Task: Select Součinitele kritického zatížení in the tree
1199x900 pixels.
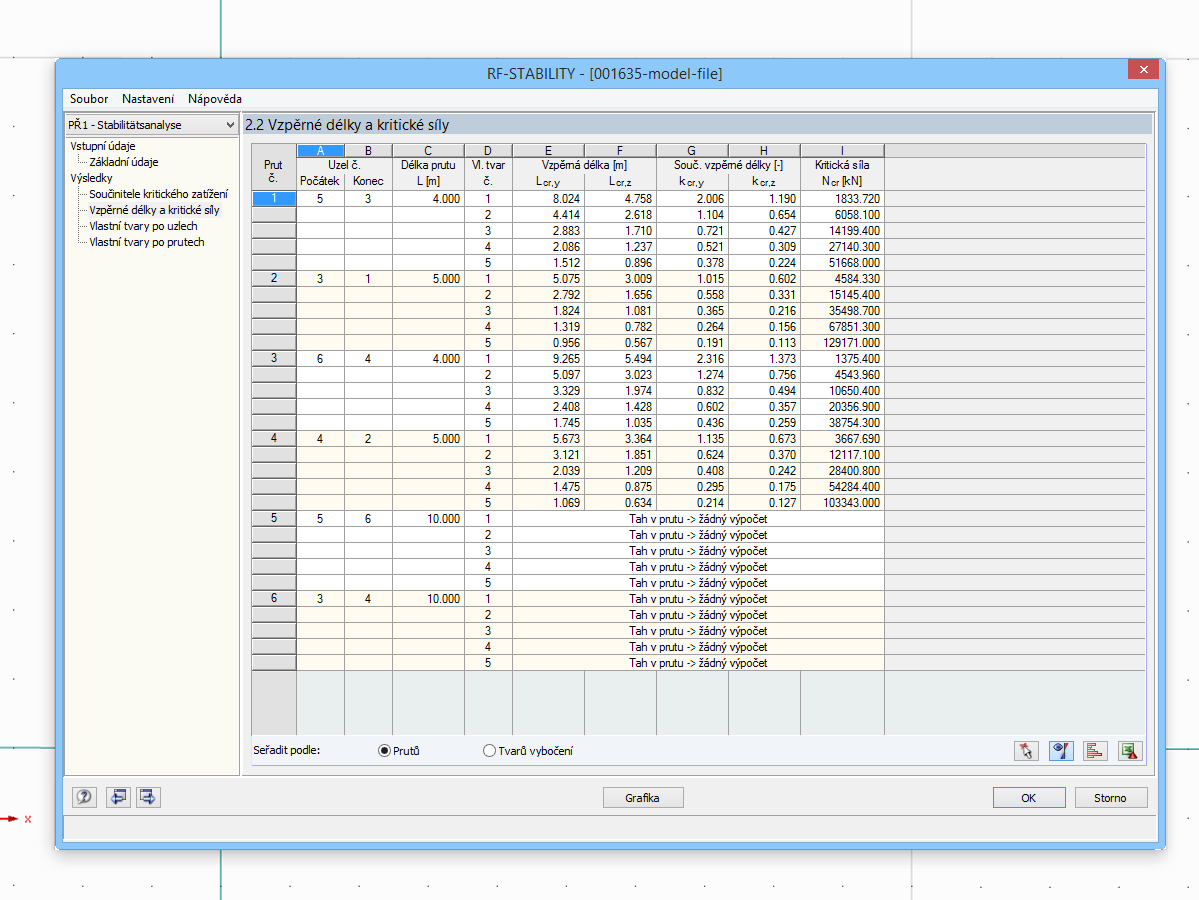Action: (158, 194)
